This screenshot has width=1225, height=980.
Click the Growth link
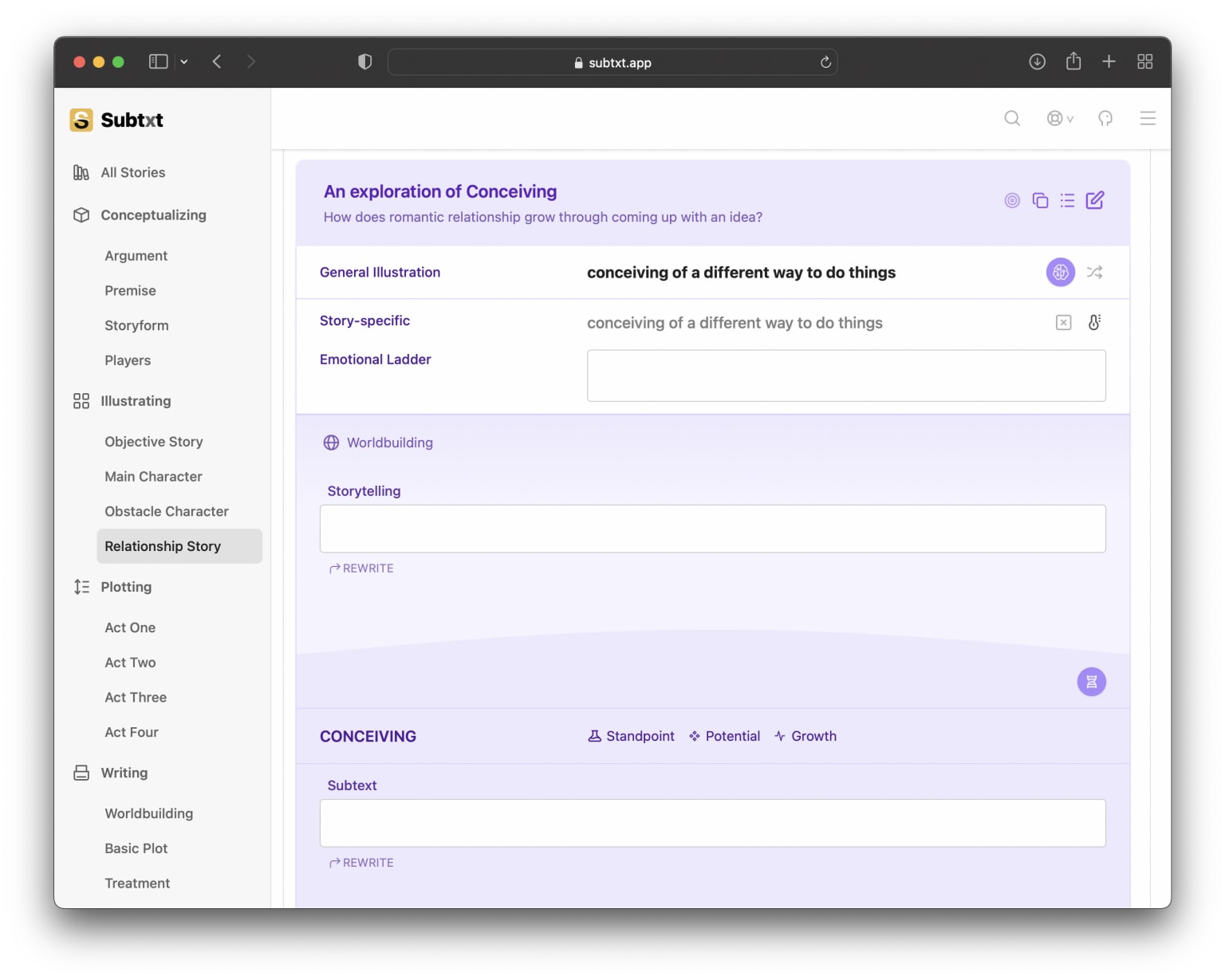click(x=806, y=736)
